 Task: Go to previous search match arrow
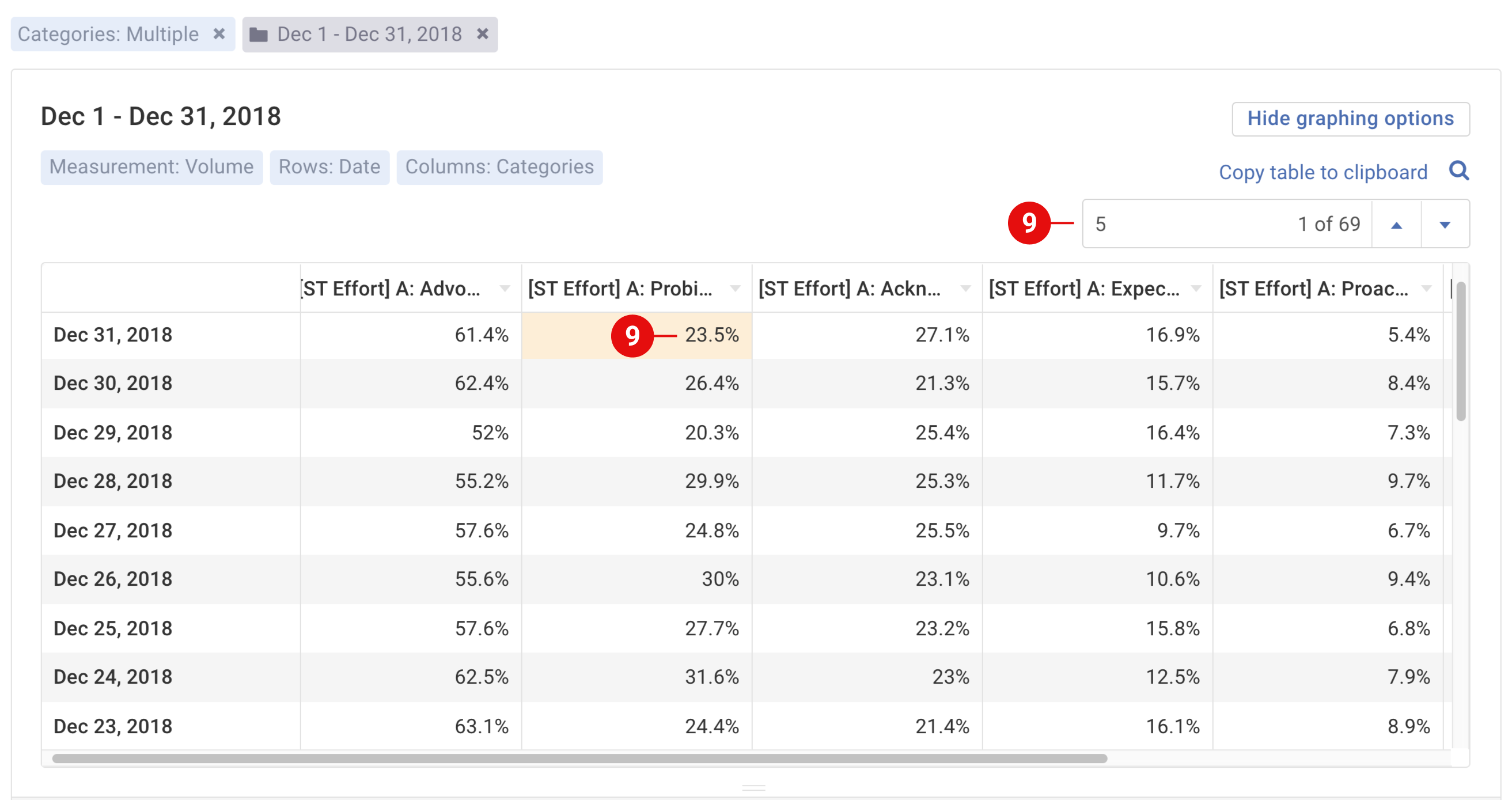(x=1396, y=224)
